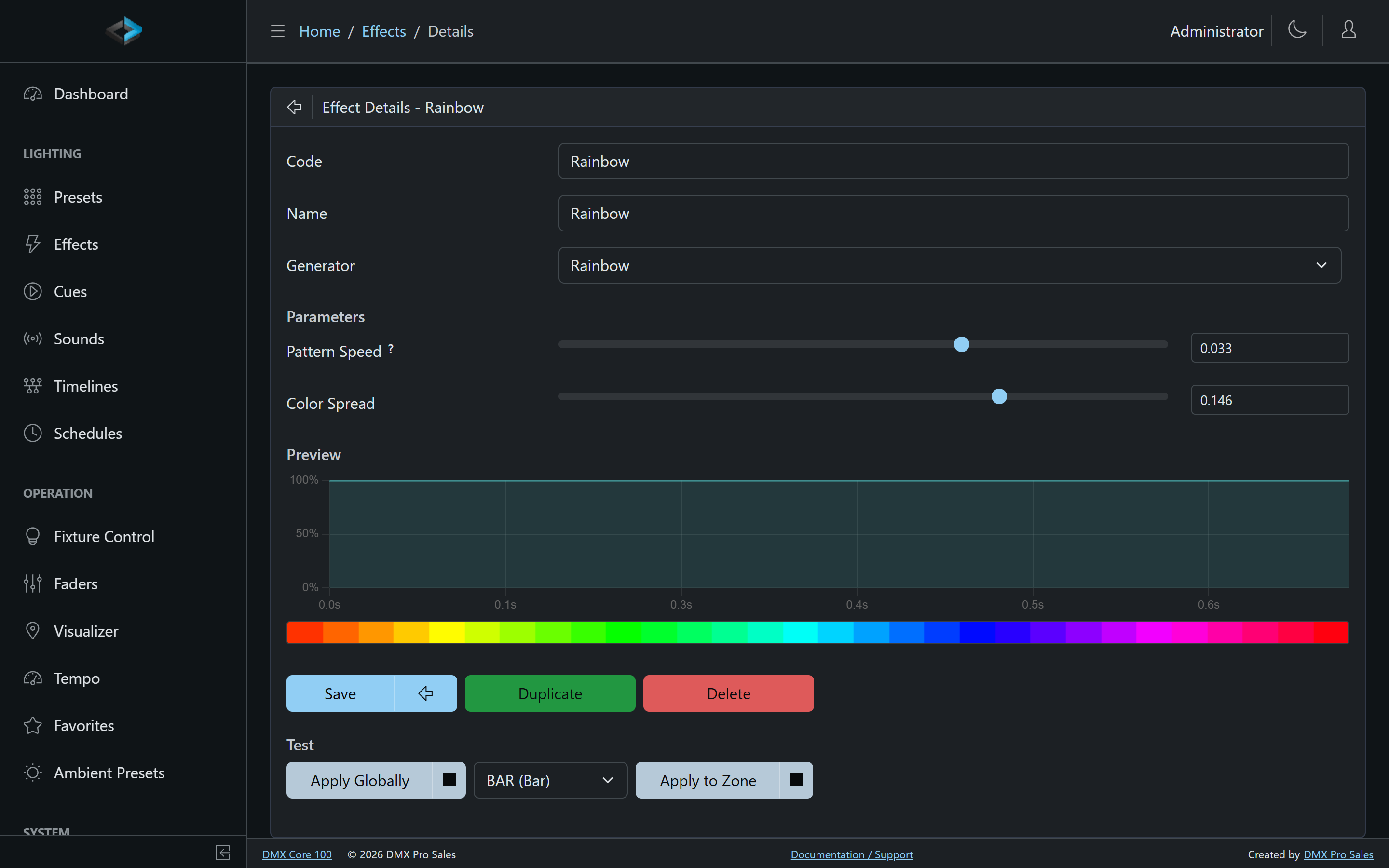Click the Delete button
1389x868 pixels.
(x=728, y=693)
